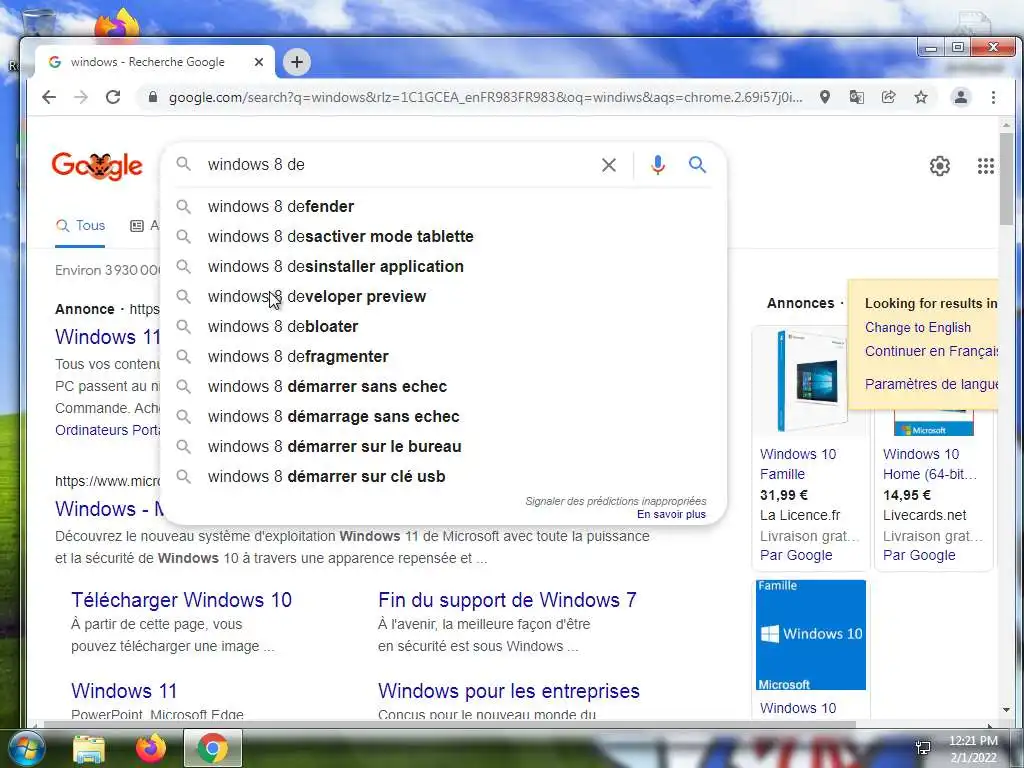The height and width of the screenshot is (768, 1024).
Task: Click the taskbar clock showing 12:21 PM
Action: click(x=973, y=749)
